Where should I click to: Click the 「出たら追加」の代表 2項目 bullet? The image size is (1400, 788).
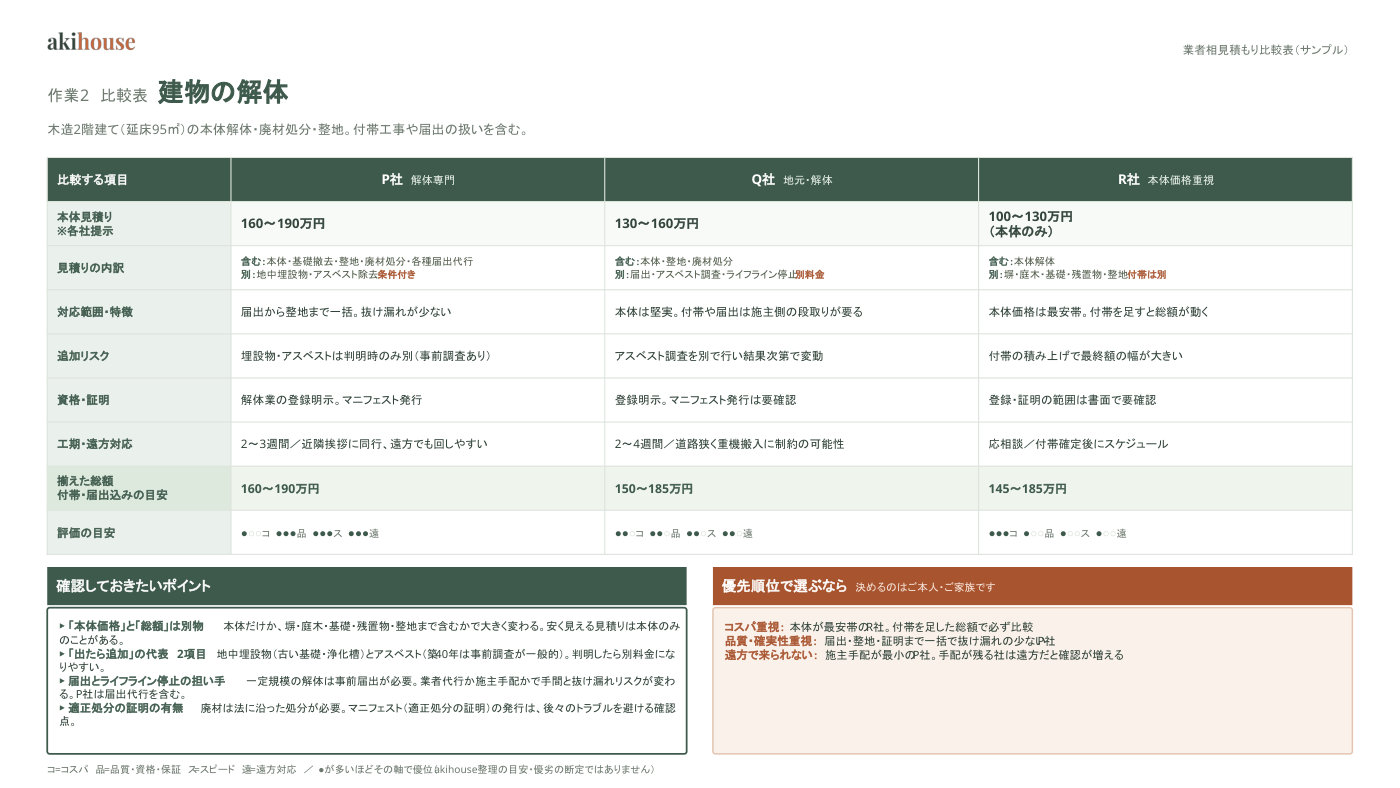369,659
